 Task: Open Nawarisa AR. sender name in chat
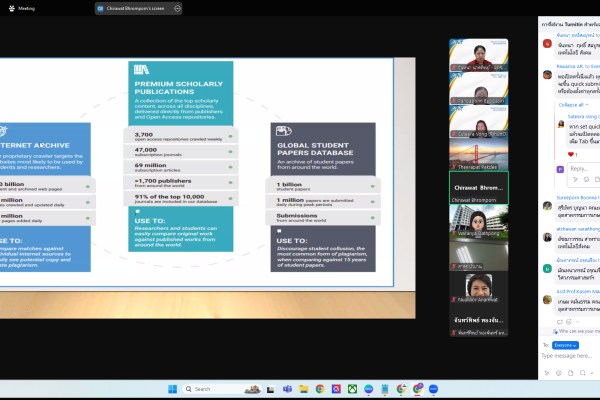click(570, 67)
